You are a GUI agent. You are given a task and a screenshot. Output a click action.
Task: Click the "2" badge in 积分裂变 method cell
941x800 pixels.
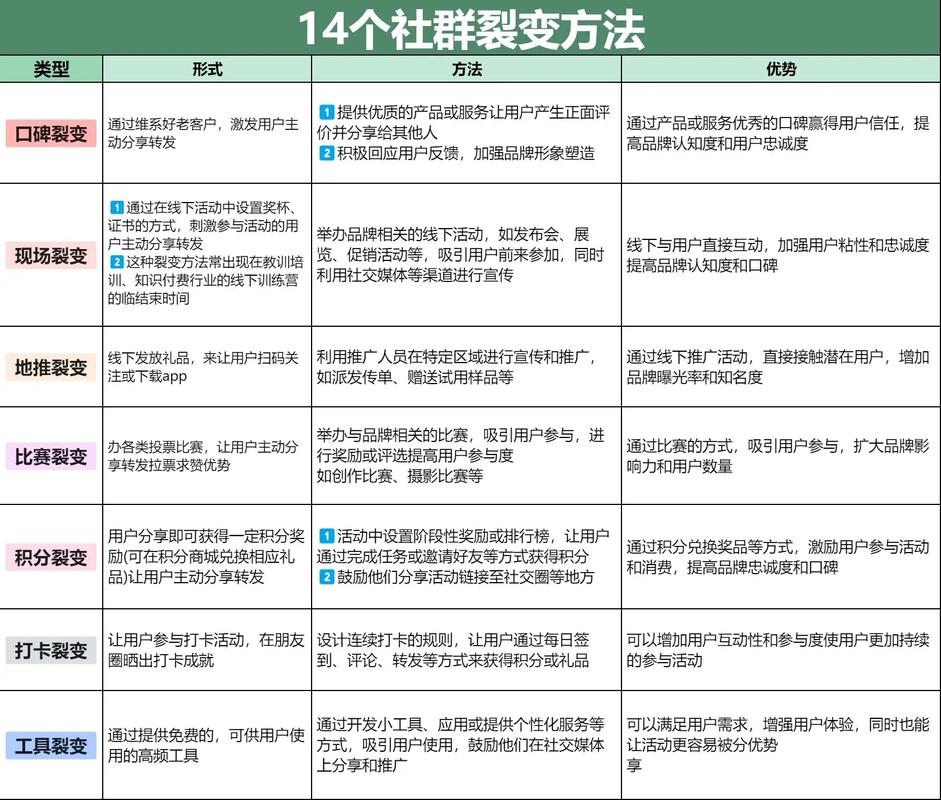tap(326, 576)
